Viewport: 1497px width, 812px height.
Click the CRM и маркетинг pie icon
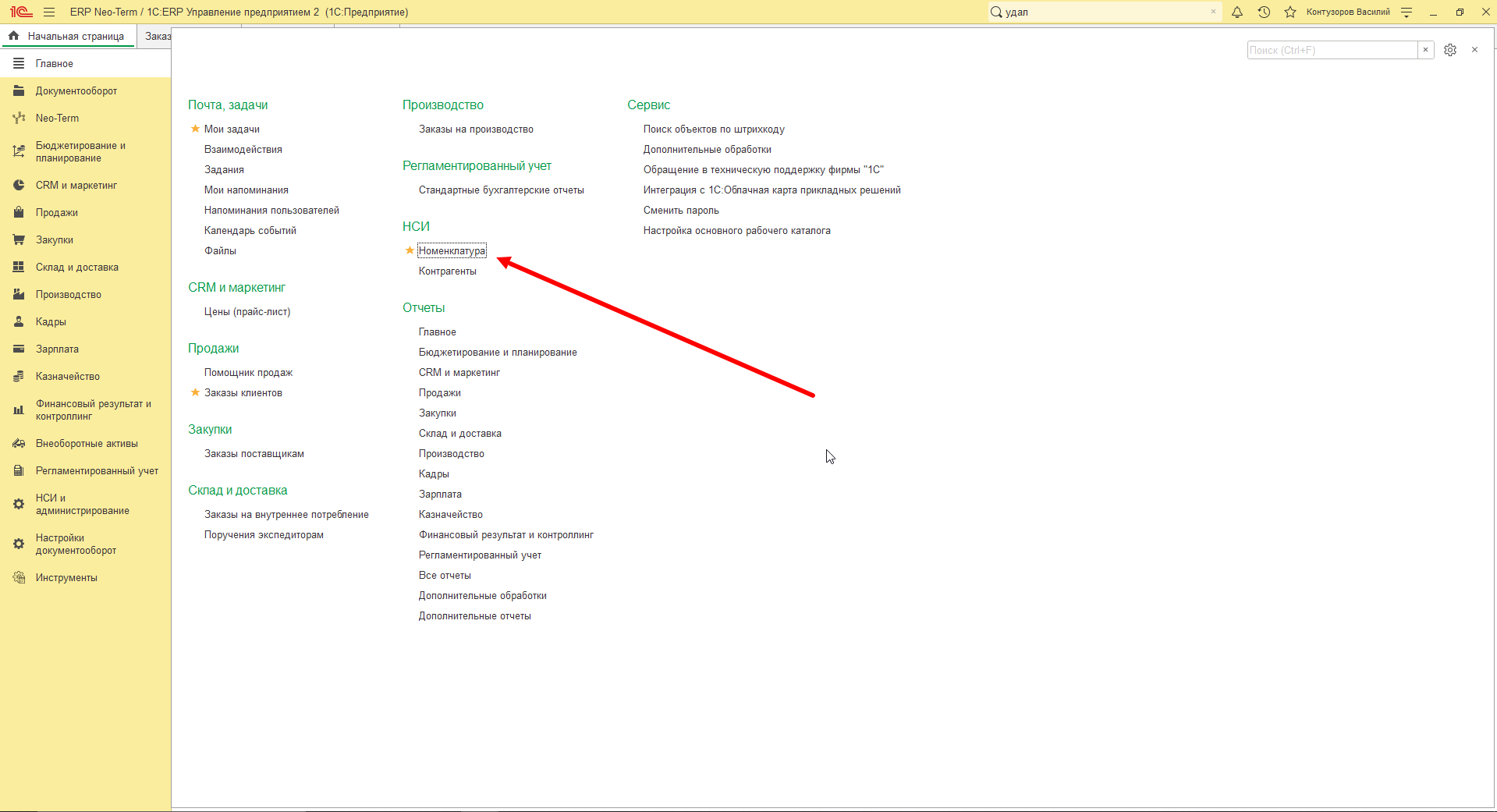click(19, 186)
